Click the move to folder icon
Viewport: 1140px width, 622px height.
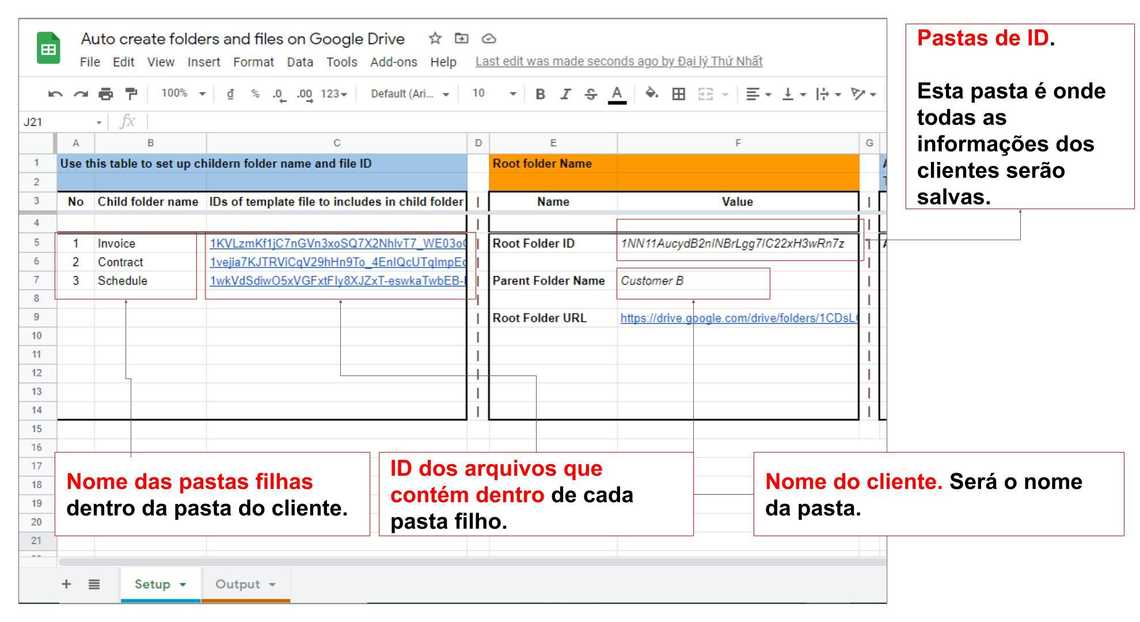[462, 39]
